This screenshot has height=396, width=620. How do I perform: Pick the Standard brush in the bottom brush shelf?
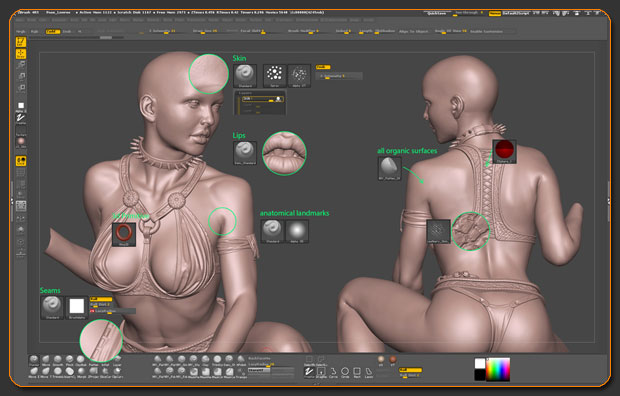34,360
